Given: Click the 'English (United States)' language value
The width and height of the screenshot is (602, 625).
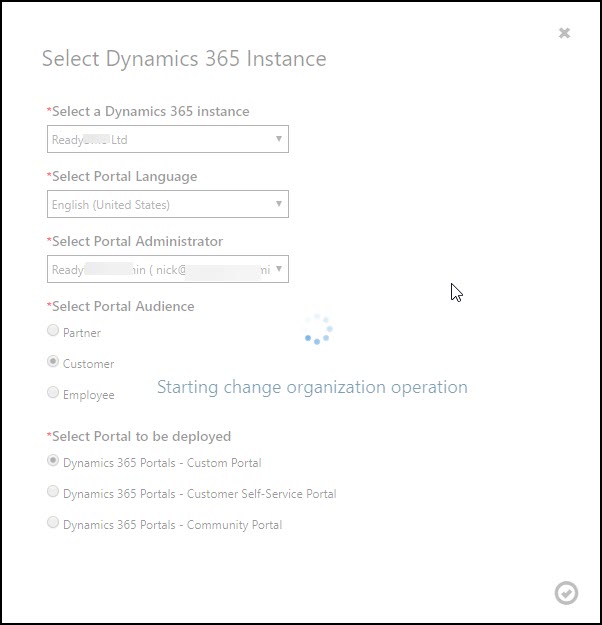Looking at the screenshot, I should pyautogui.click(x=112, y=205).
